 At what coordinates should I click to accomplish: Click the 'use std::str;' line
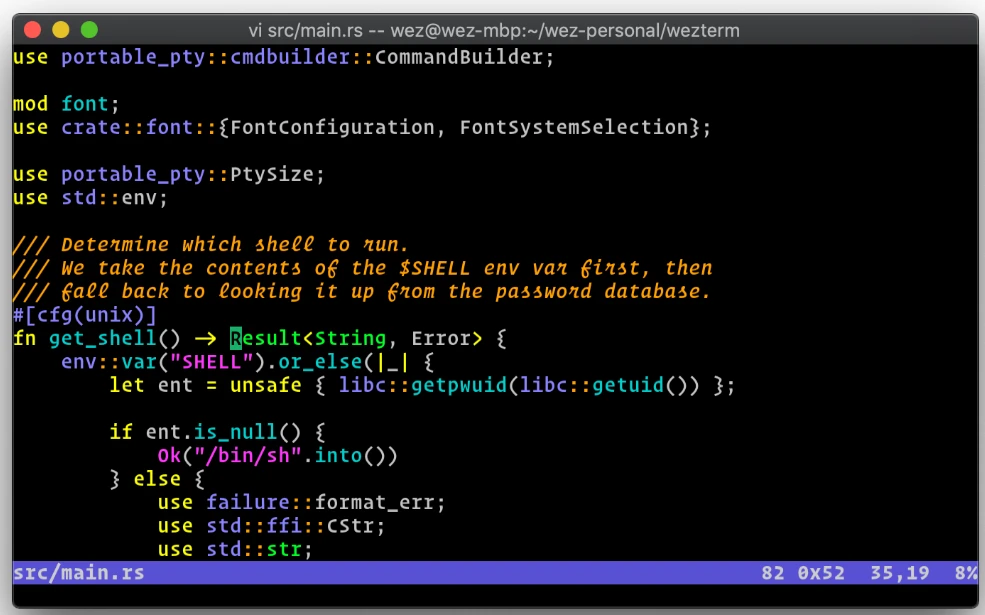click(235, 550)
